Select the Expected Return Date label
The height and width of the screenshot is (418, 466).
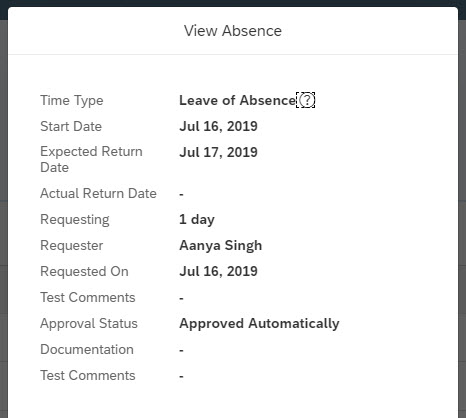pos(91,159)
